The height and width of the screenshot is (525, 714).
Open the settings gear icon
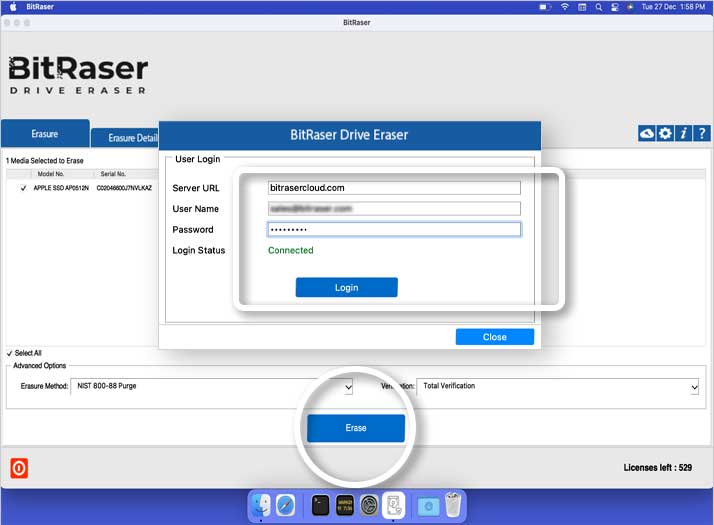665,133
